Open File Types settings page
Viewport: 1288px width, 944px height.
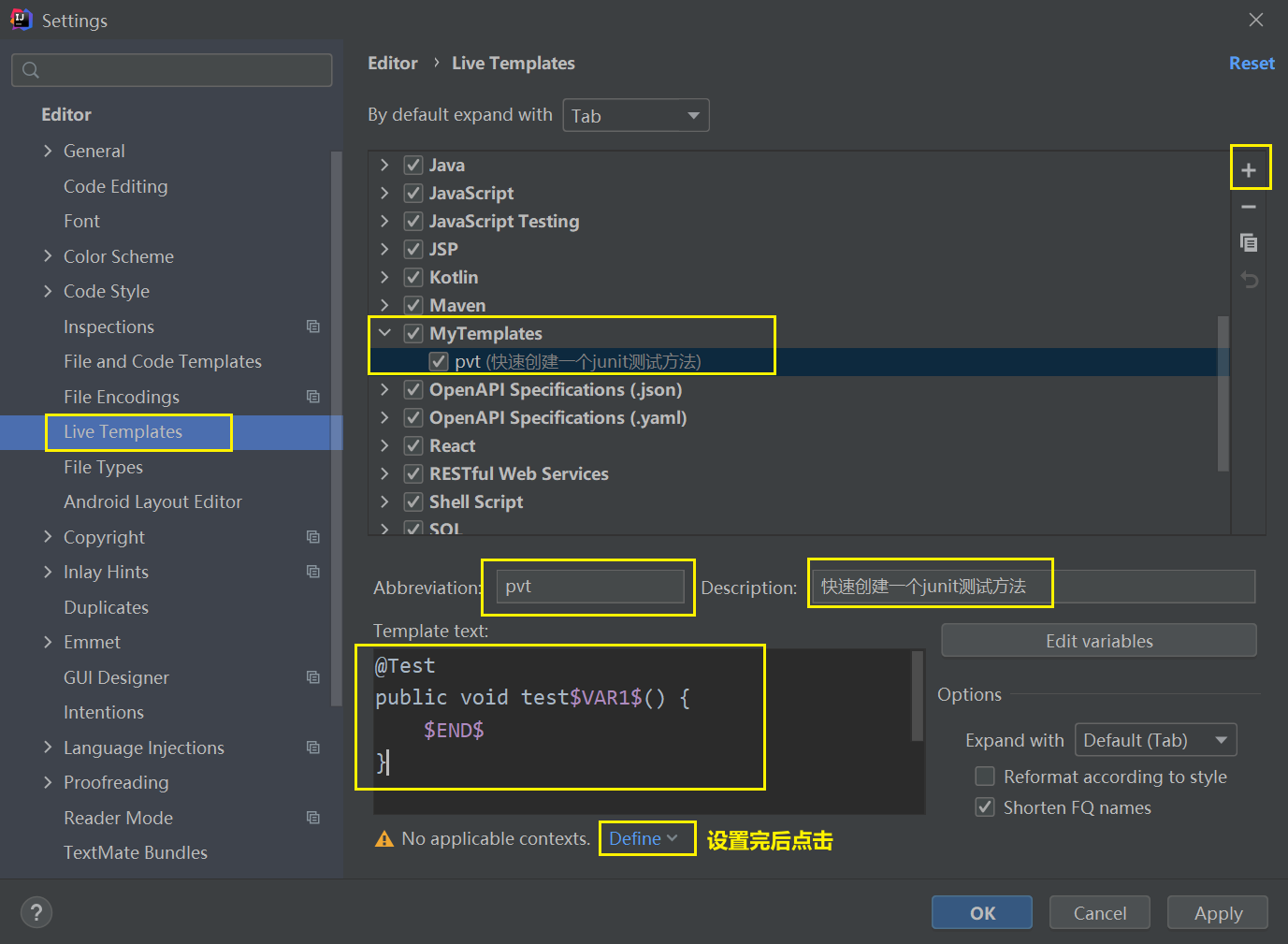(x=103, y=467)
